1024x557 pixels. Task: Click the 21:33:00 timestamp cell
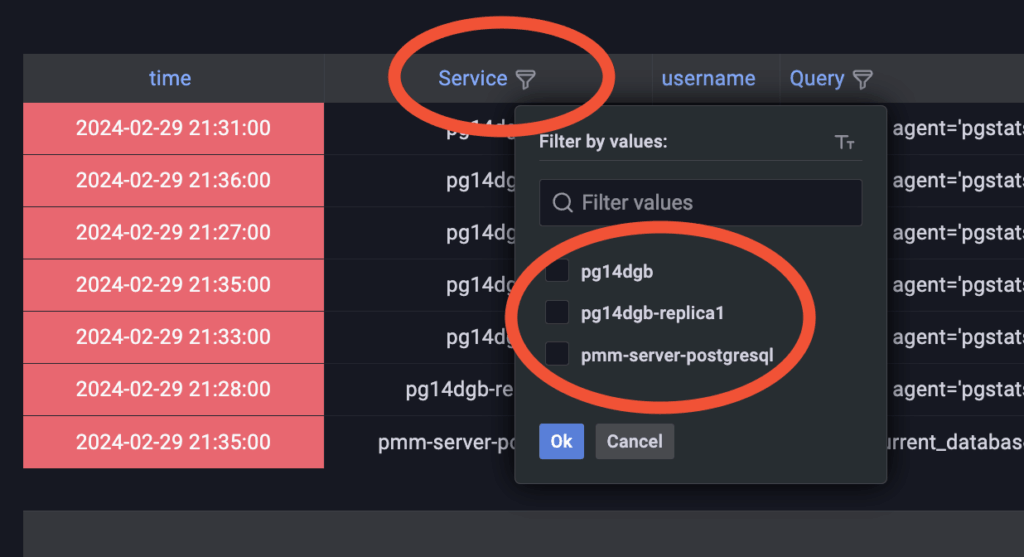[x=173, y=337]
